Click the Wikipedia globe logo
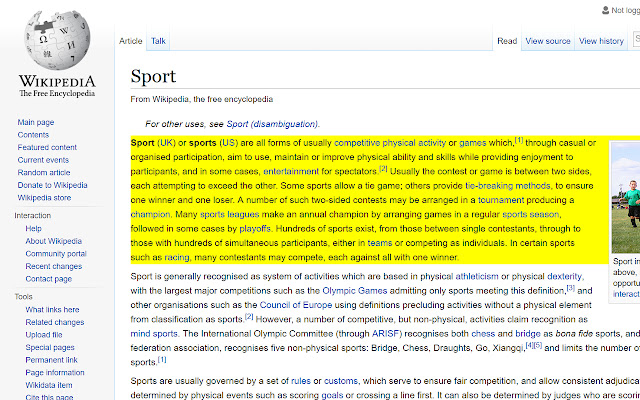640x400 pixels. point(57,40)
